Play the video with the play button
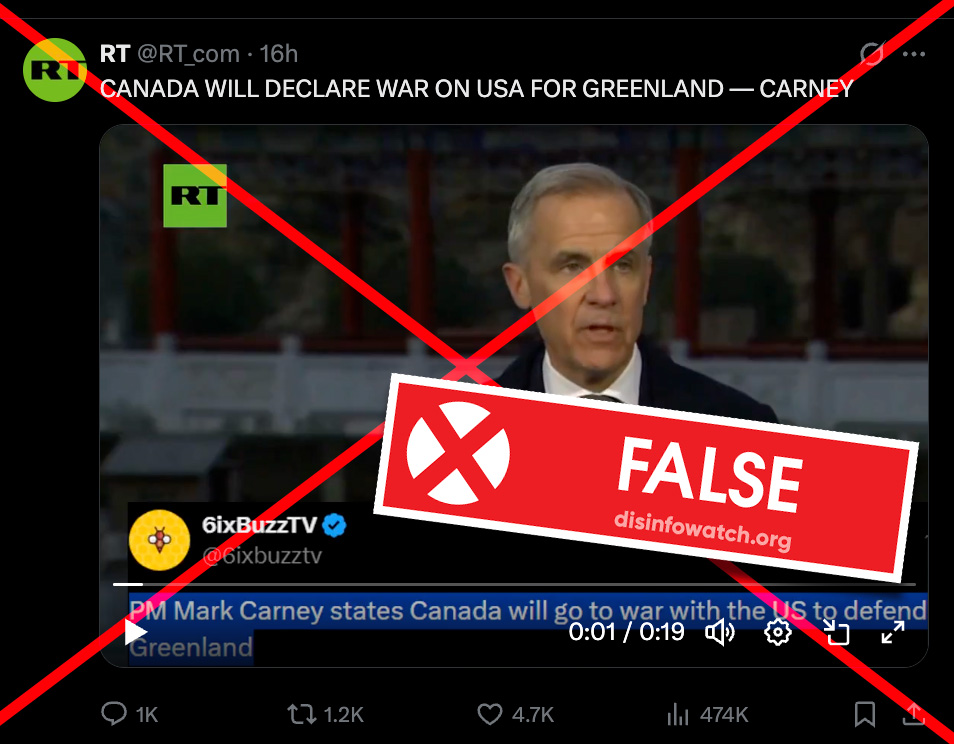 coord(135,632)
